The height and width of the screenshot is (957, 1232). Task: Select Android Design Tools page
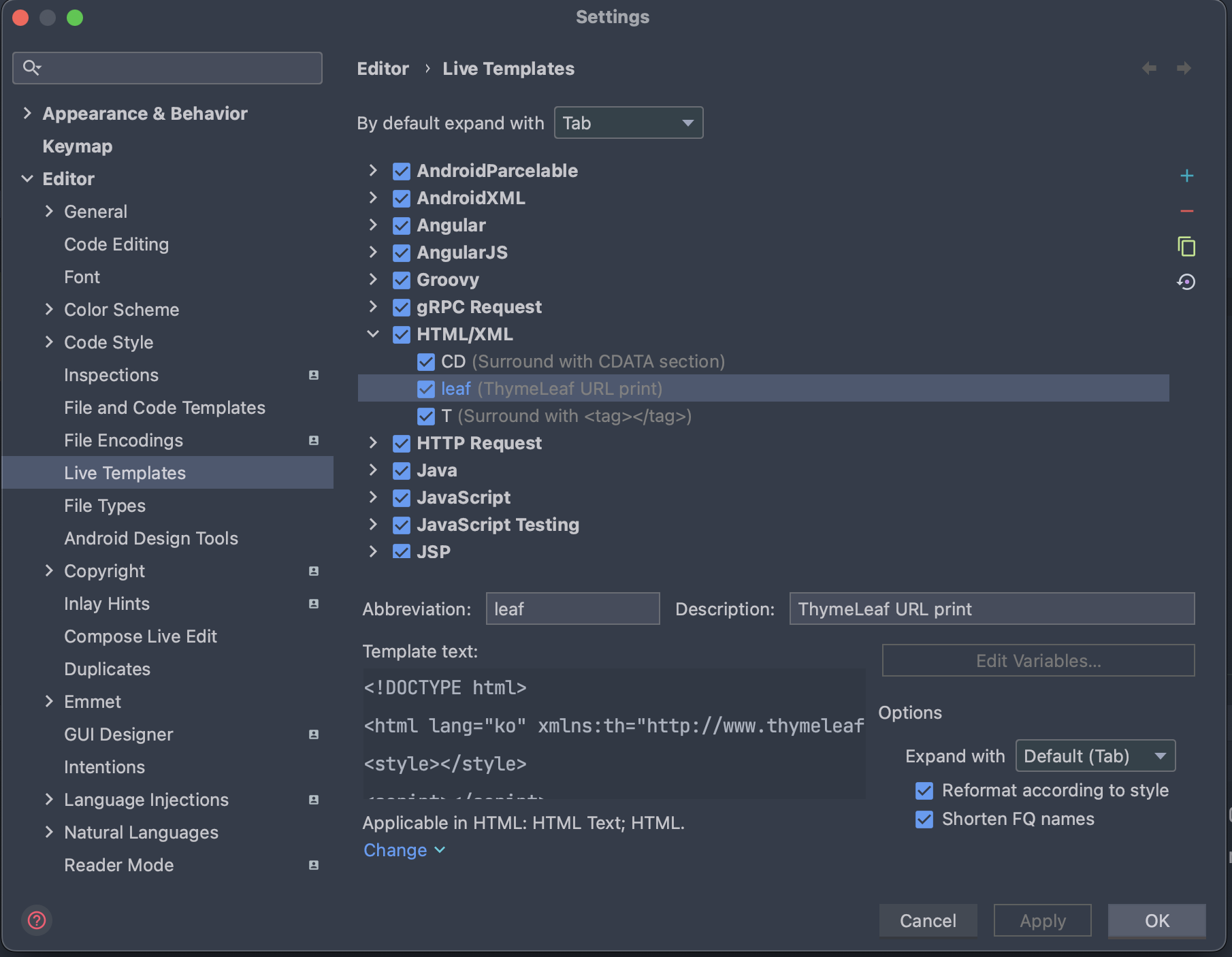coord(151,538)
